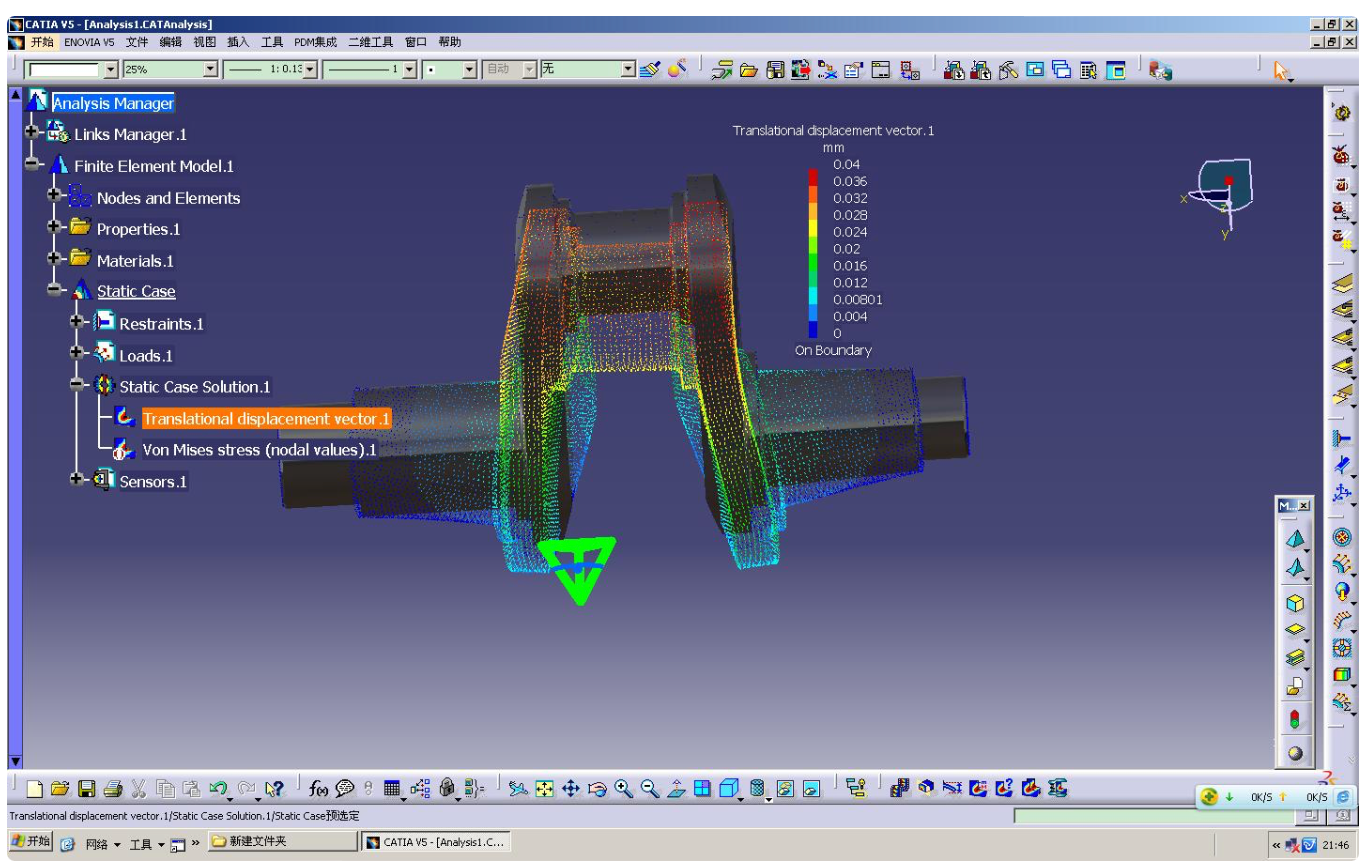The height and width of the screenshot is (864, 1362).
Task: Open the line thickness dropdown
Action: tap(310, 70)
